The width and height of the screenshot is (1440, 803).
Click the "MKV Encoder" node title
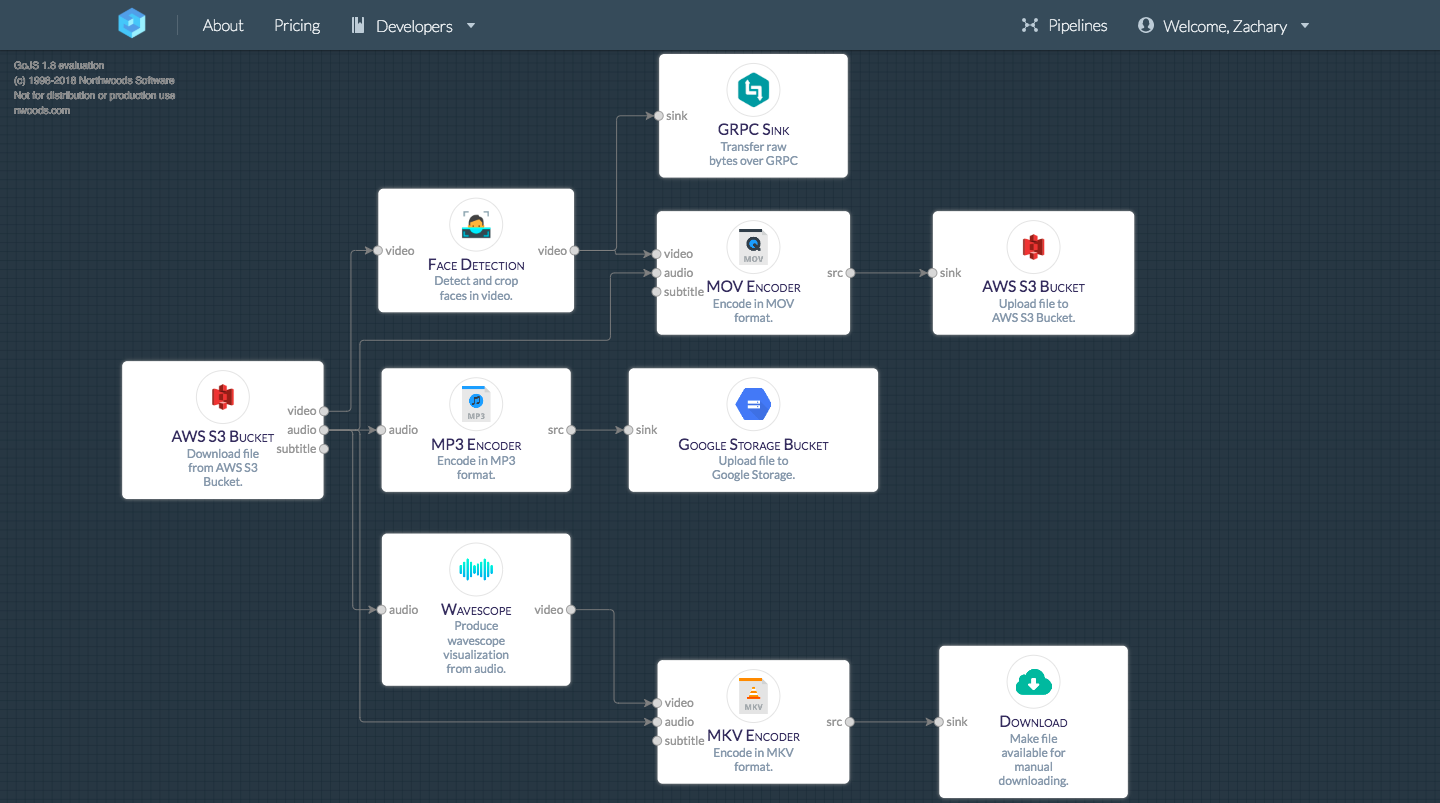click(753, 736)
